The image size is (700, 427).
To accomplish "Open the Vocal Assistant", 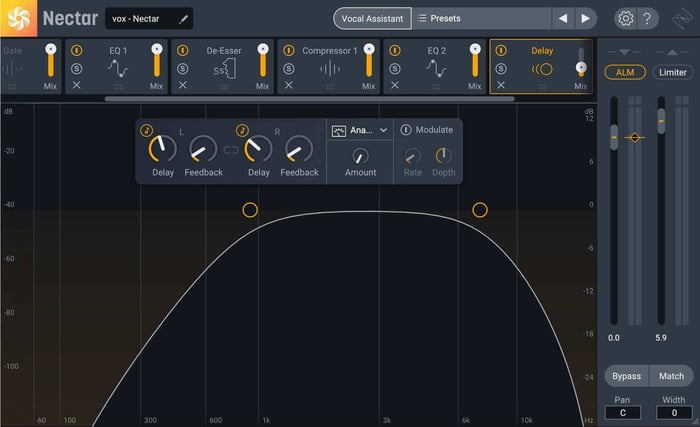I will pyautogui.click(x=372, y=19).
